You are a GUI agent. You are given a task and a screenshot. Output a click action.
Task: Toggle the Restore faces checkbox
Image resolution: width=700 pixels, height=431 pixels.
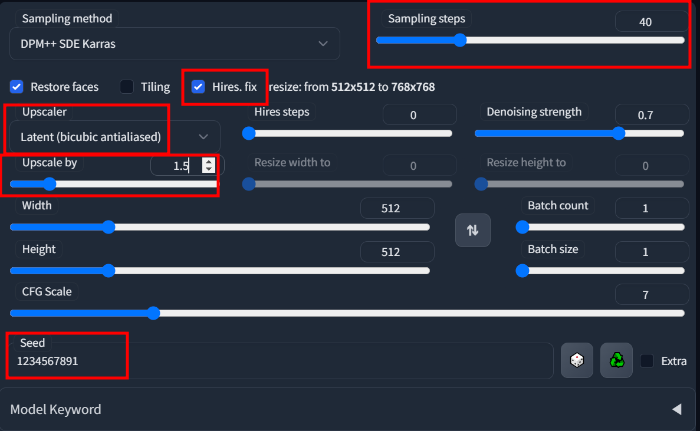[x=17, y=87]
